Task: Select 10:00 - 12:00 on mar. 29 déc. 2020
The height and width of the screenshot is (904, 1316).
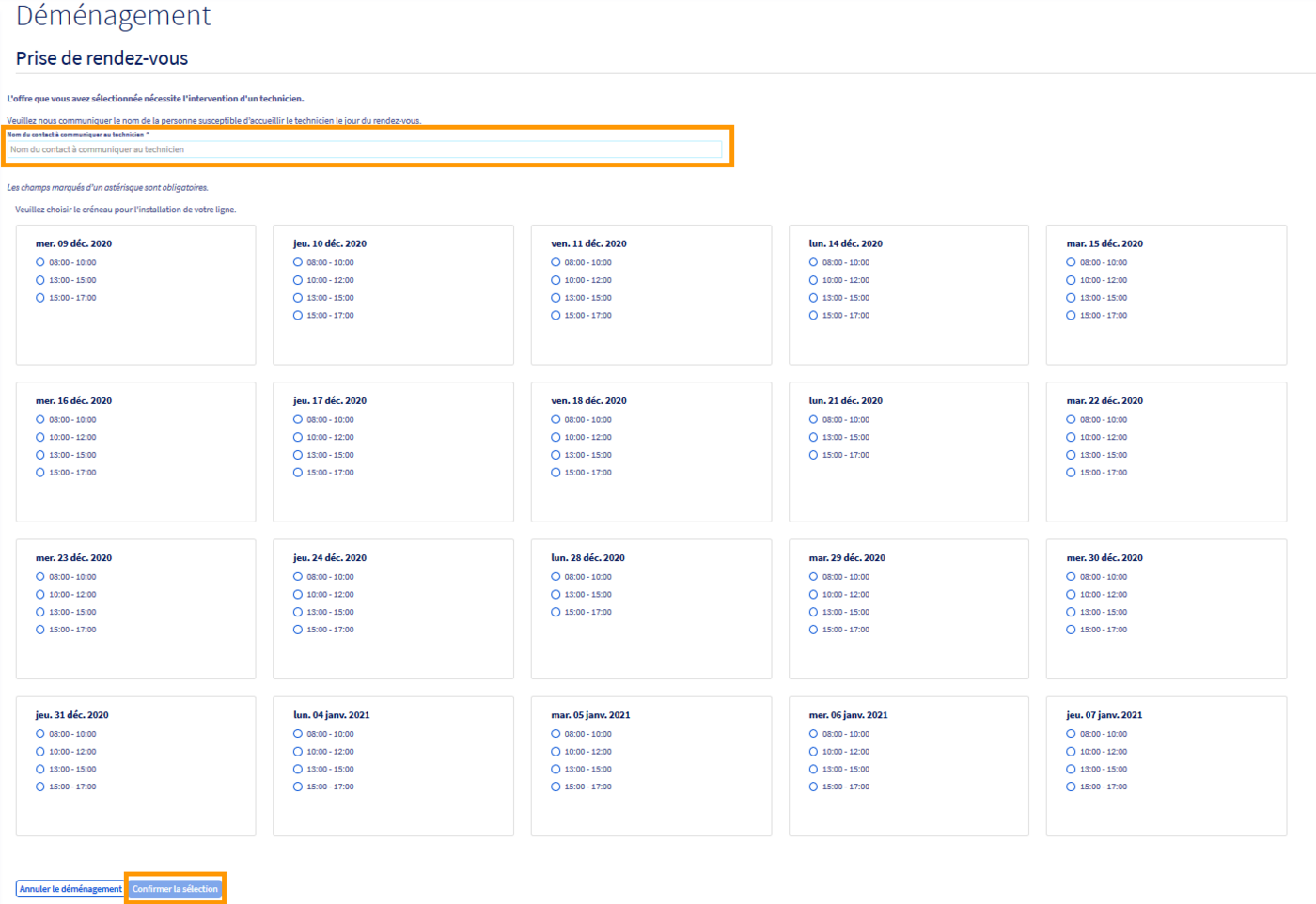Action: click(x=813, y=595)
